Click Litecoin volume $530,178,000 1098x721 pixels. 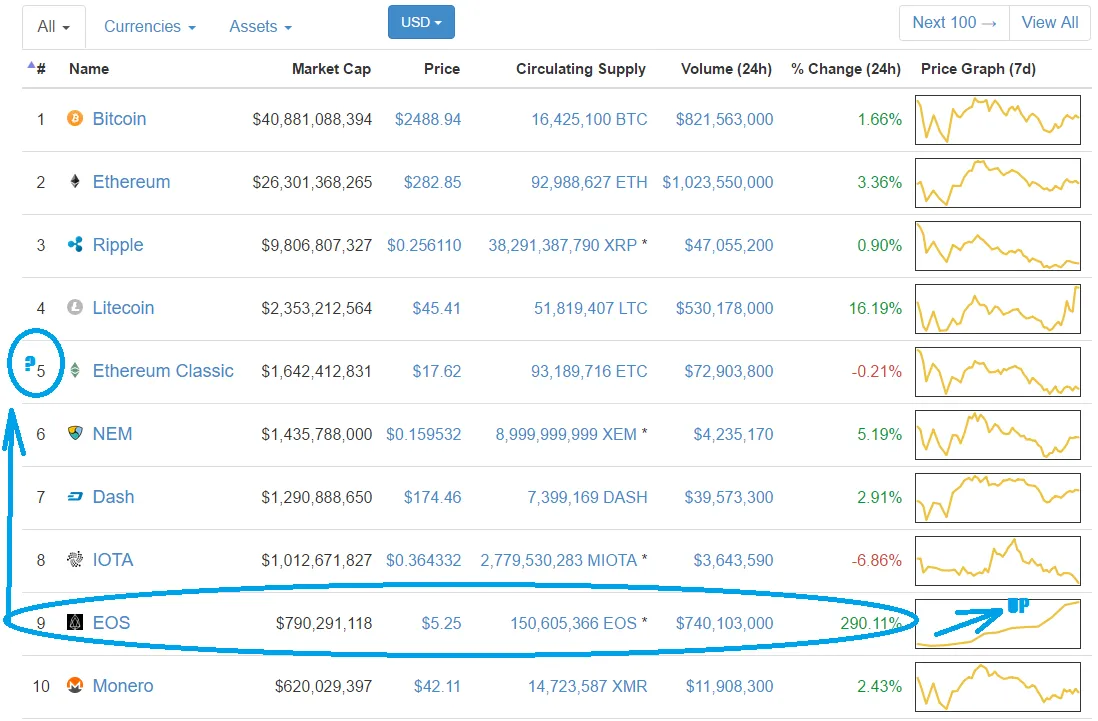point(724,308)
